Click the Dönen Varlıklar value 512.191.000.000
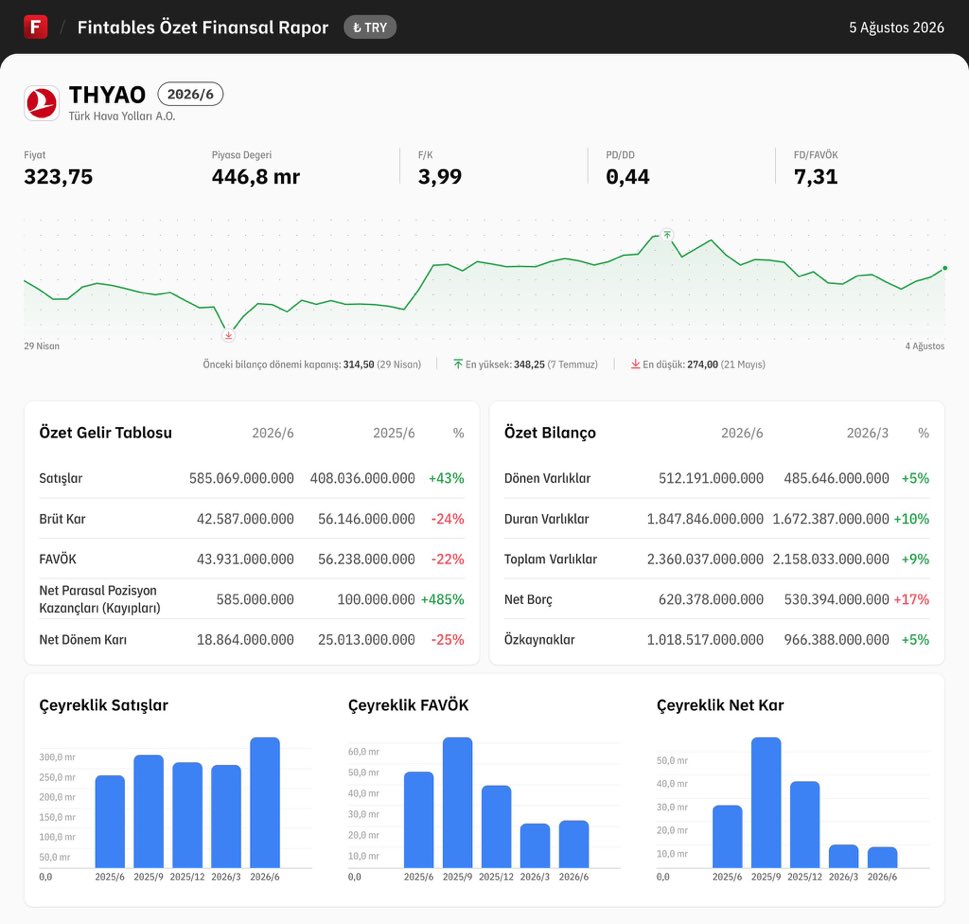 coord(711,478)
